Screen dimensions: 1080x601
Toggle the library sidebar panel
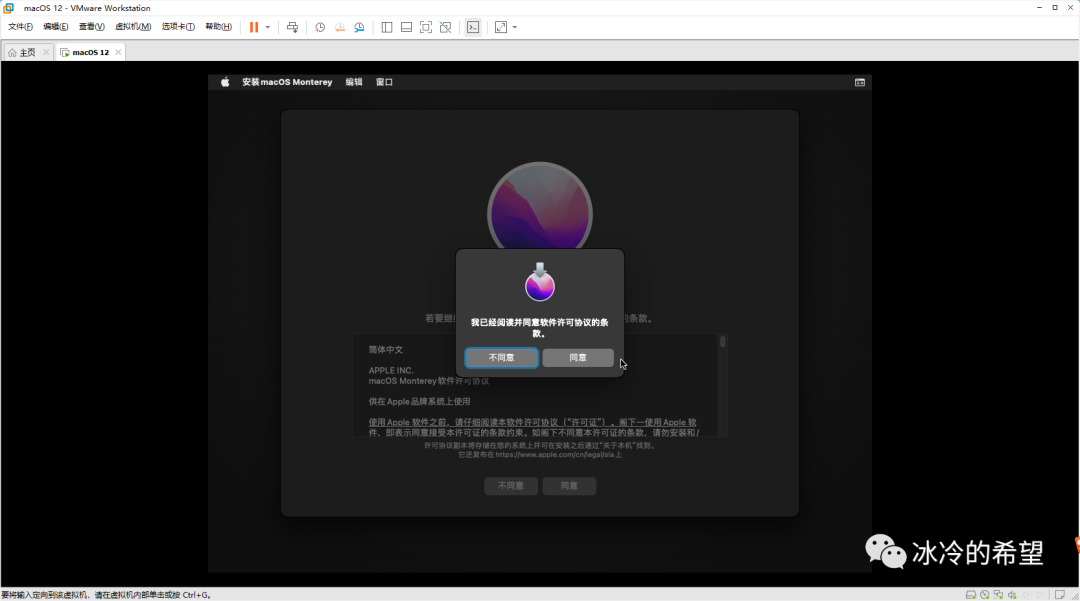click(387, 27)
